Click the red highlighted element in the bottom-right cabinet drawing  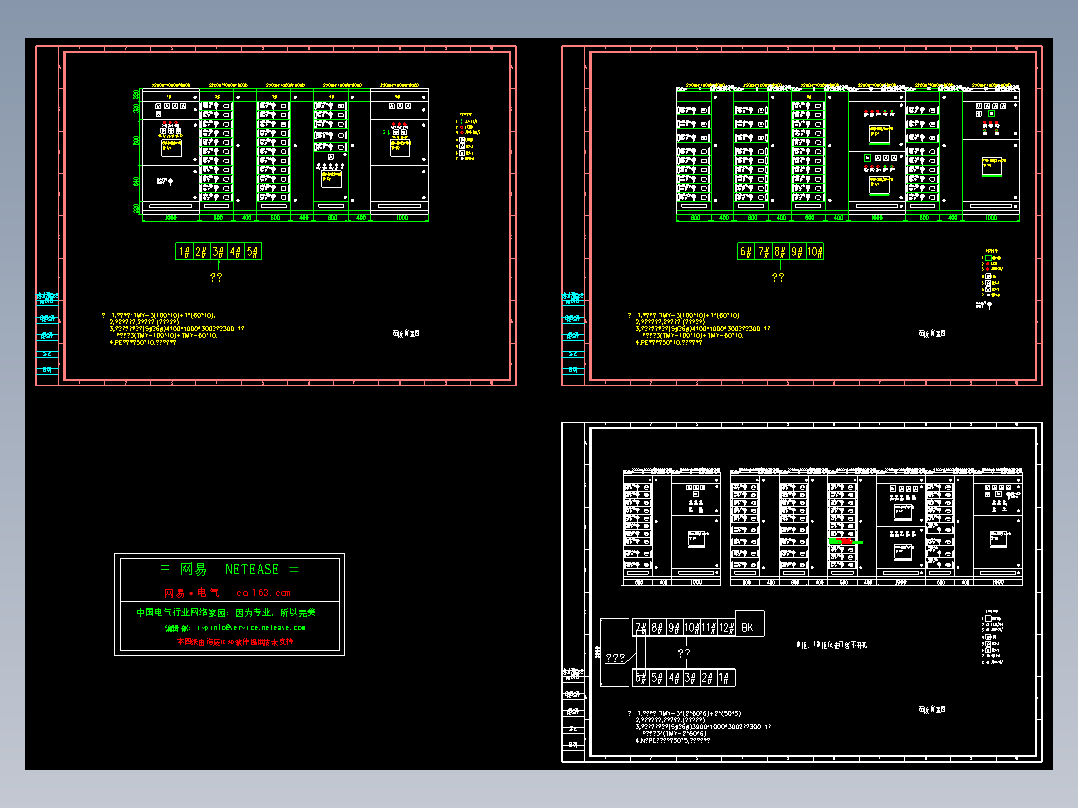click(x=846, y=542)
